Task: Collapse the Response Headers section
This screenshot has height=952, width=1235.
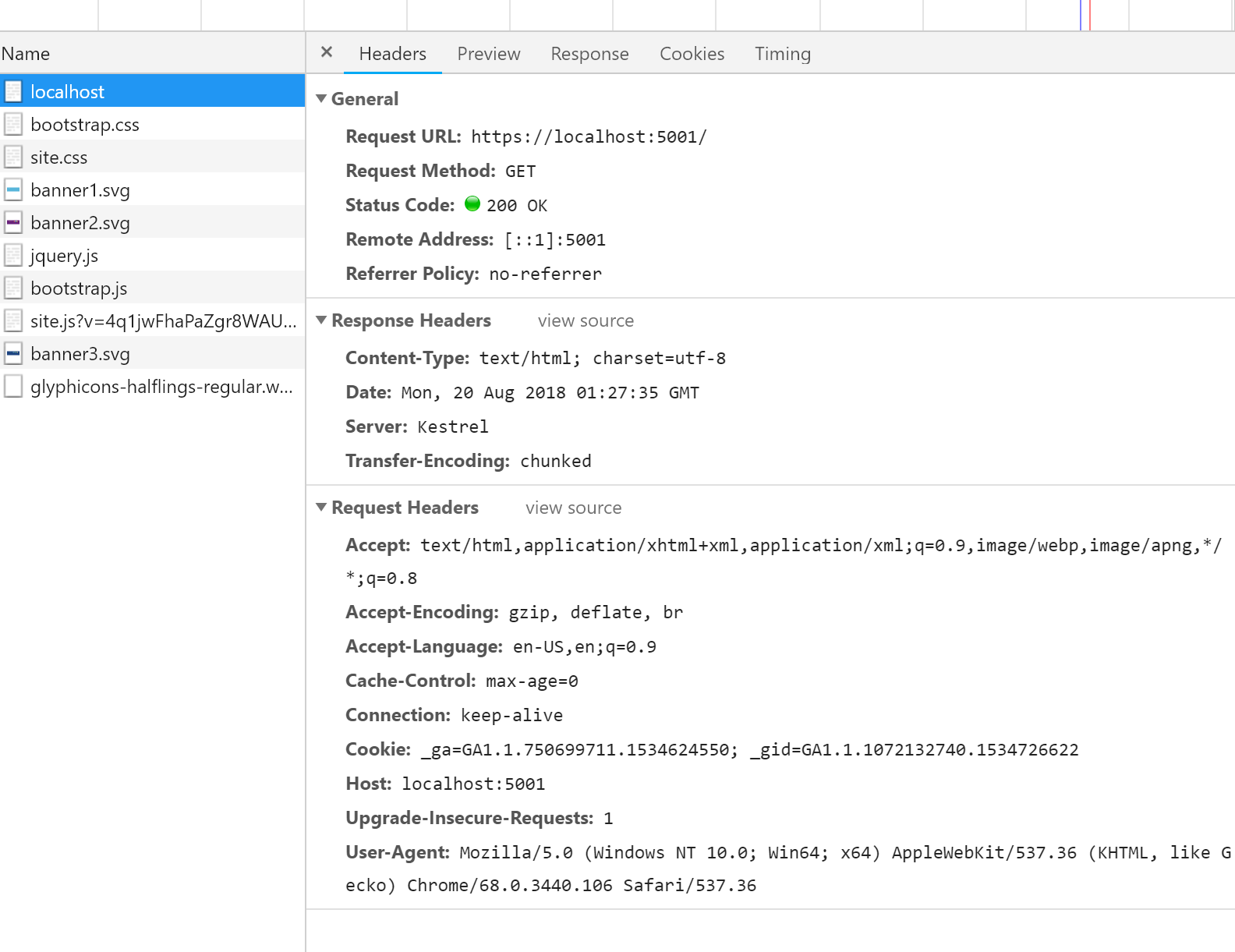Action: point(321,320)
